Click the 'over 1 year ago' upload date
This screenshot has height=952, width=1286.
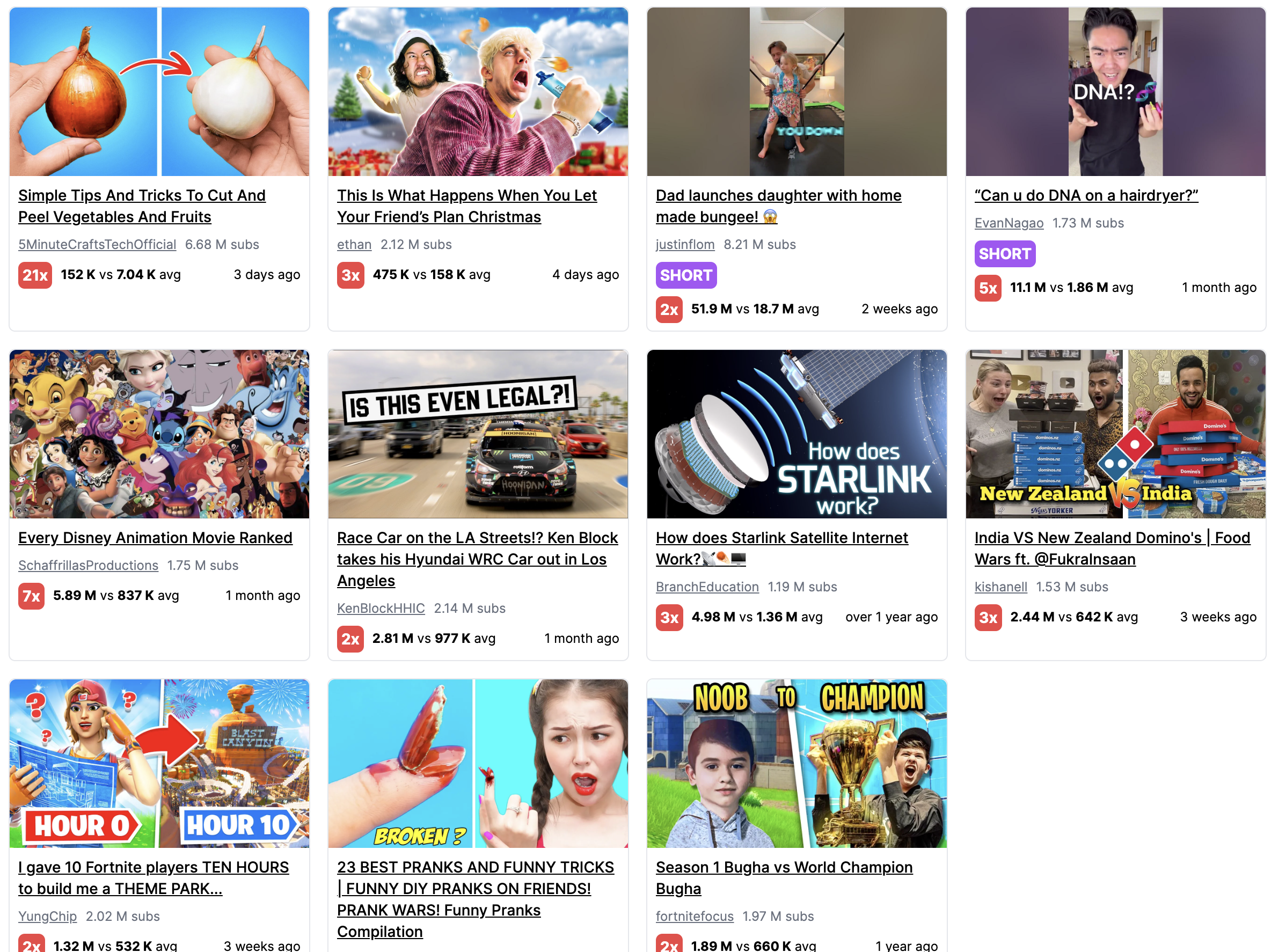pos(891,617)
